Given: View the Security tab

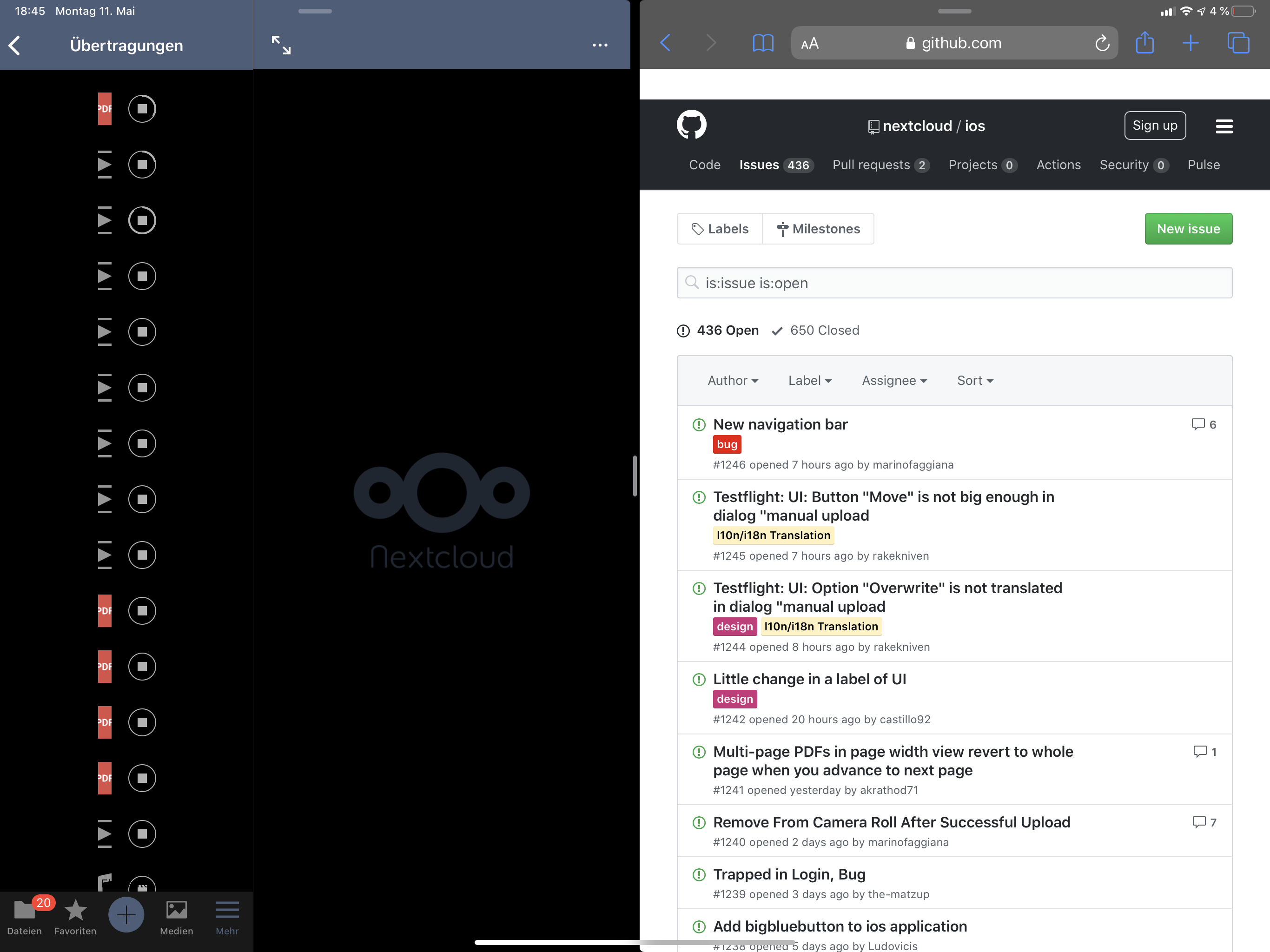Looking at the screenshot, I should tap(1134, 165).
